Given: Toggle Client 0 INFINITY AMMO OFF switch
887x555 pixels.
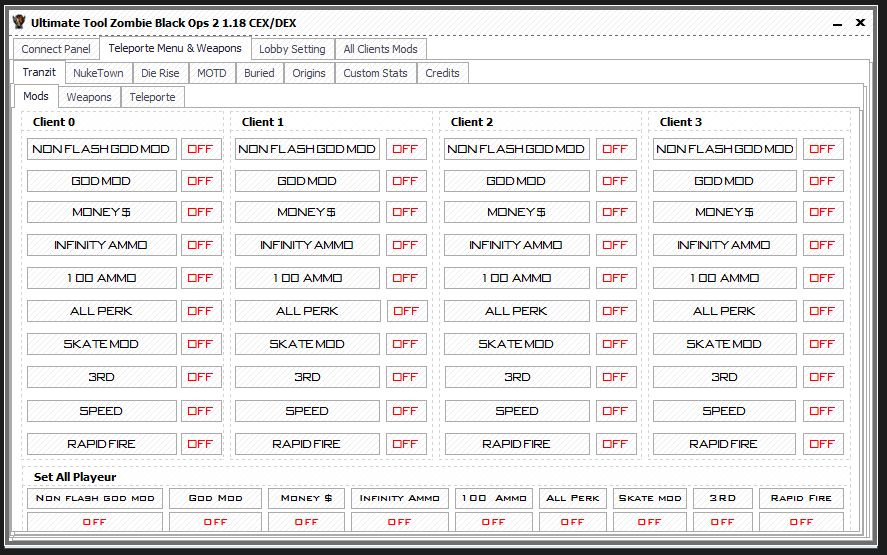Looking at the screenshot, I should point(201,245).
